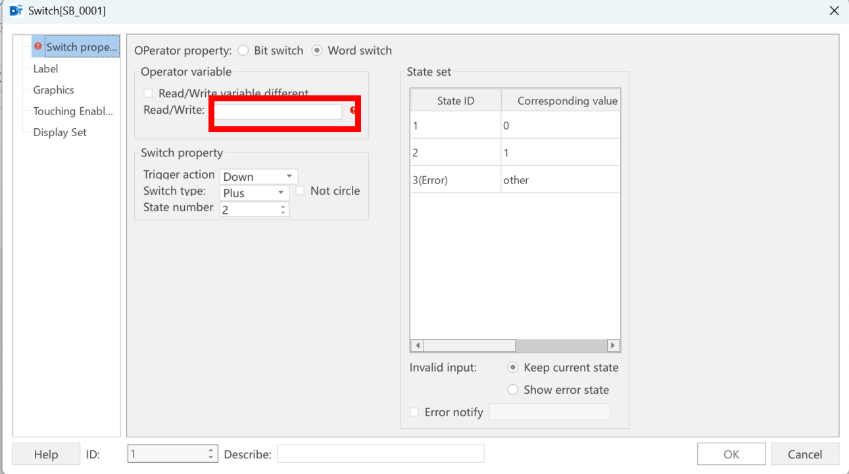849x474 pixels.
Task: Click the state table scroll left arrow
Action: [417, 346]
